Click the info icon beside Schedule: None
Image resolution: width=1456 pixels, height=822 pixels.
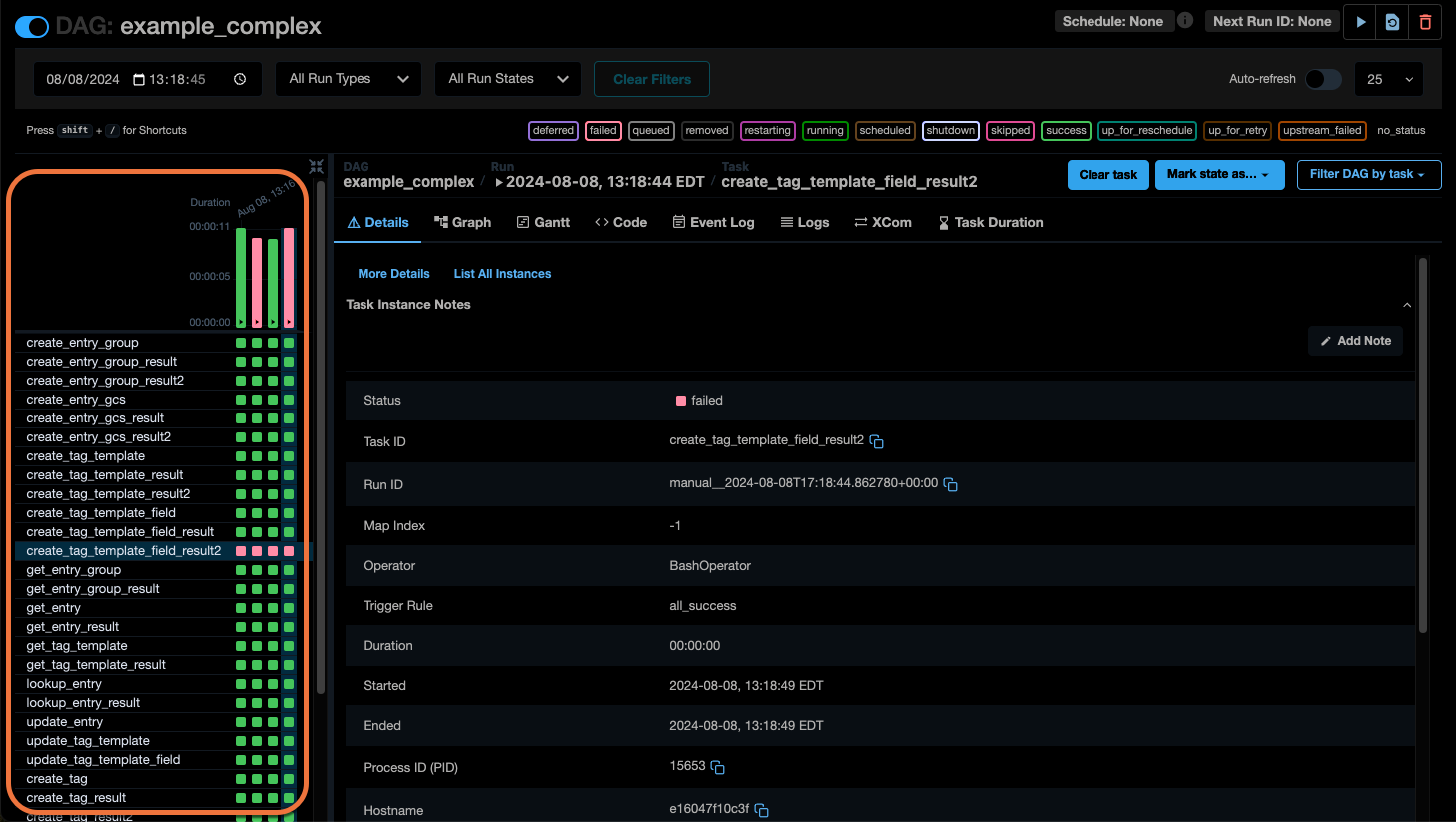(1184, 20)
